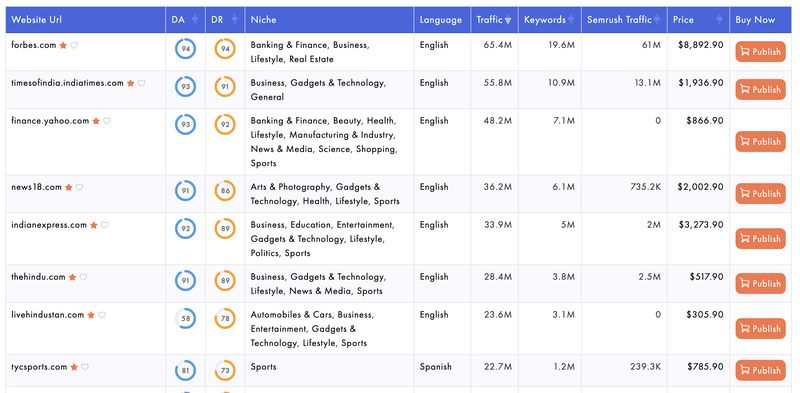The image size is (800, 393).
Task: Open the indianexpress.com link
Action: 49,225
